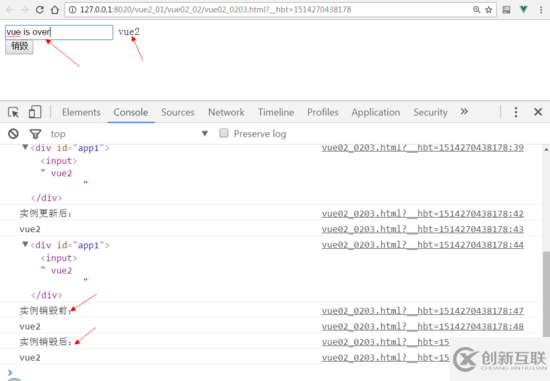Image resolution: width=550 pixels, height=381 pixels.
Task: Click the save extension icon in the toolbar
Action: coord(506,9)
